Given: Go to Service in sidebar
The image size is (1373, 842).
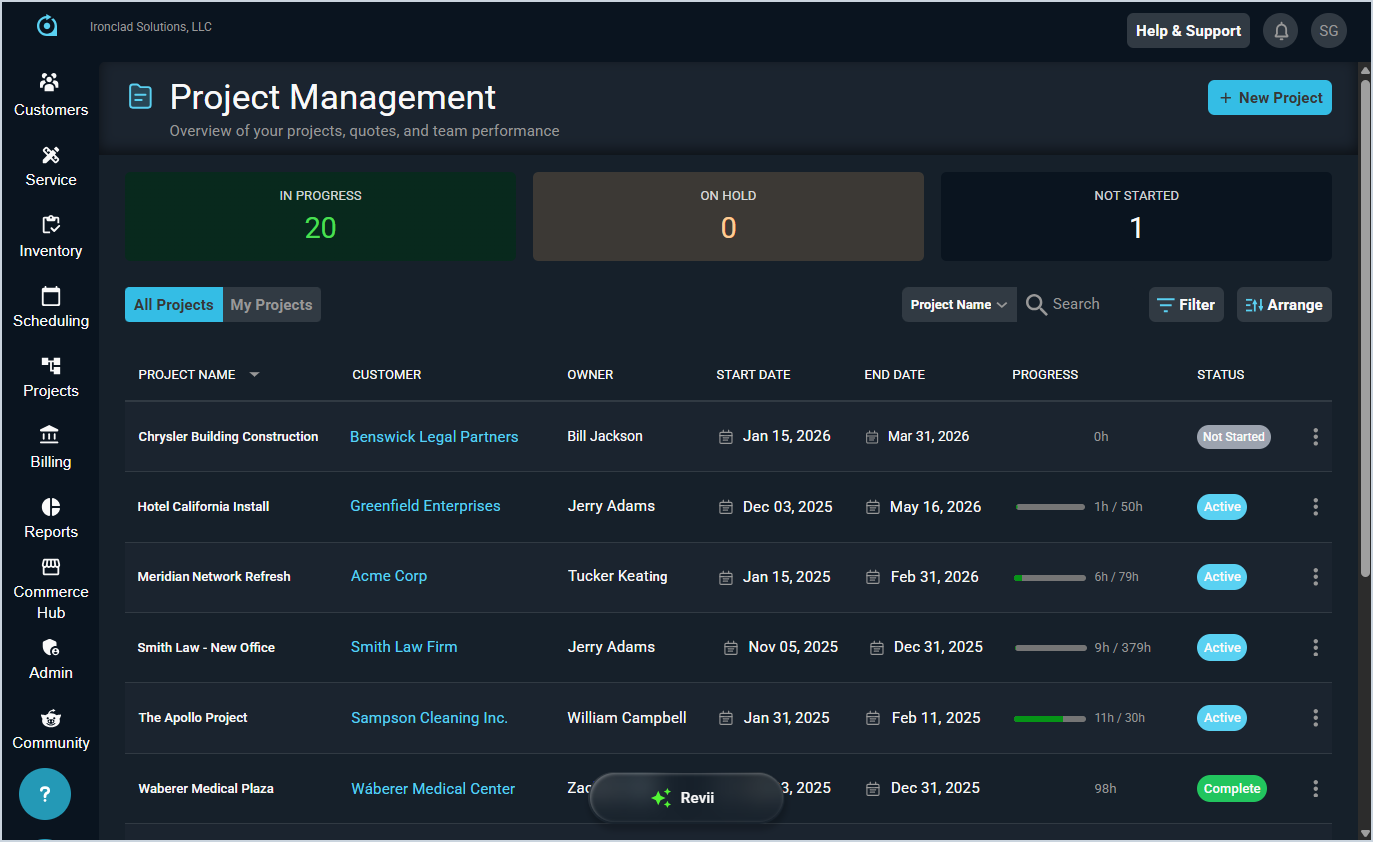Looking at the screenshot, I should [x=50, y=155].
